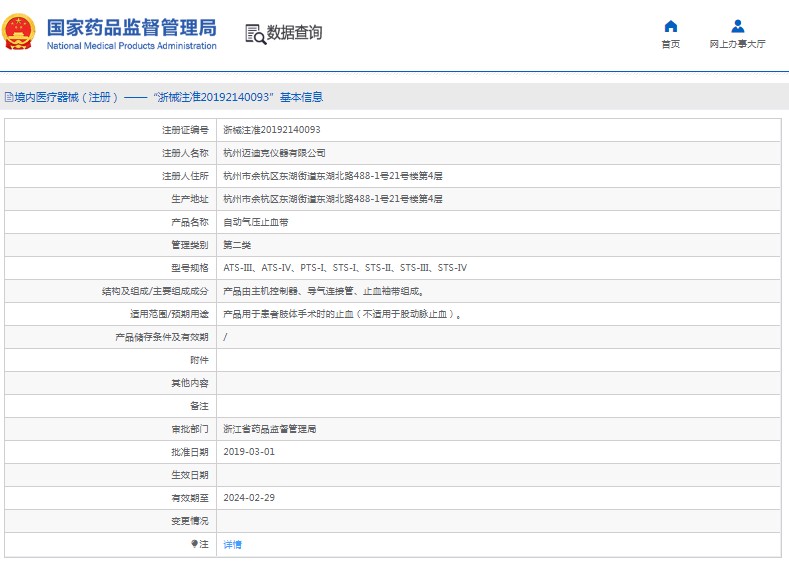Click the 注册人住所 row label

click(x=185, y=176)
